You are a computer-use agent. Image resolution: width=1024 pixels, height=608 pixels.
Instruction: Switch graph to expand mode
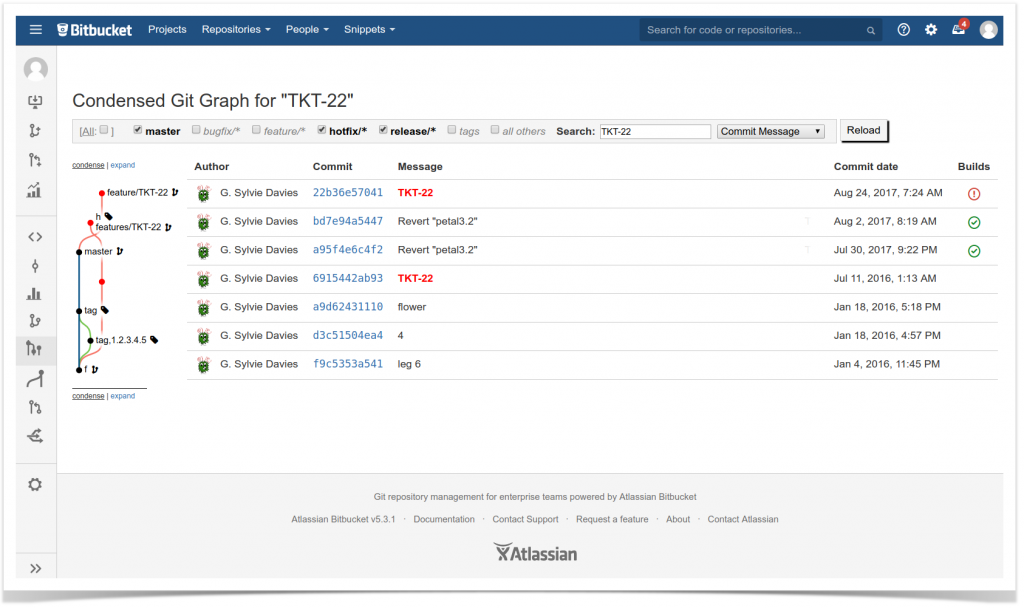point(122,164)
